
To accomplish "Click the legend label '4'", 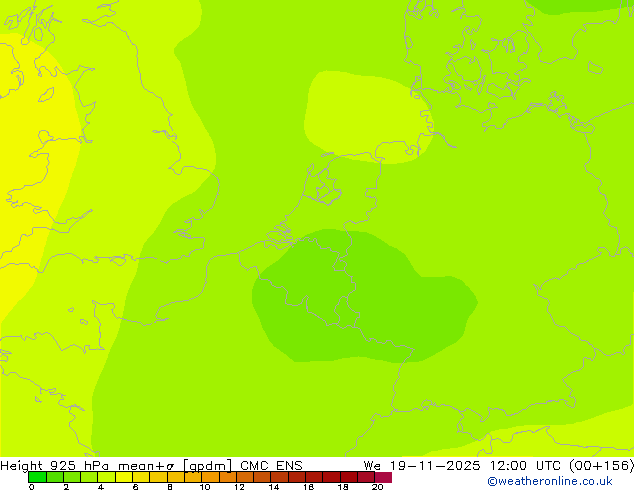I will click(101, 487).
